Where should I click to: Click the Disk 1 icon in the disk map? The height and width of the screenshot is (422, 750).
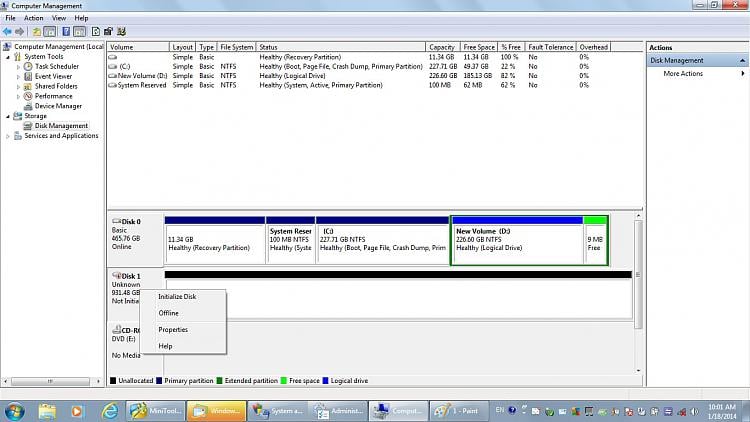(116, 276)
